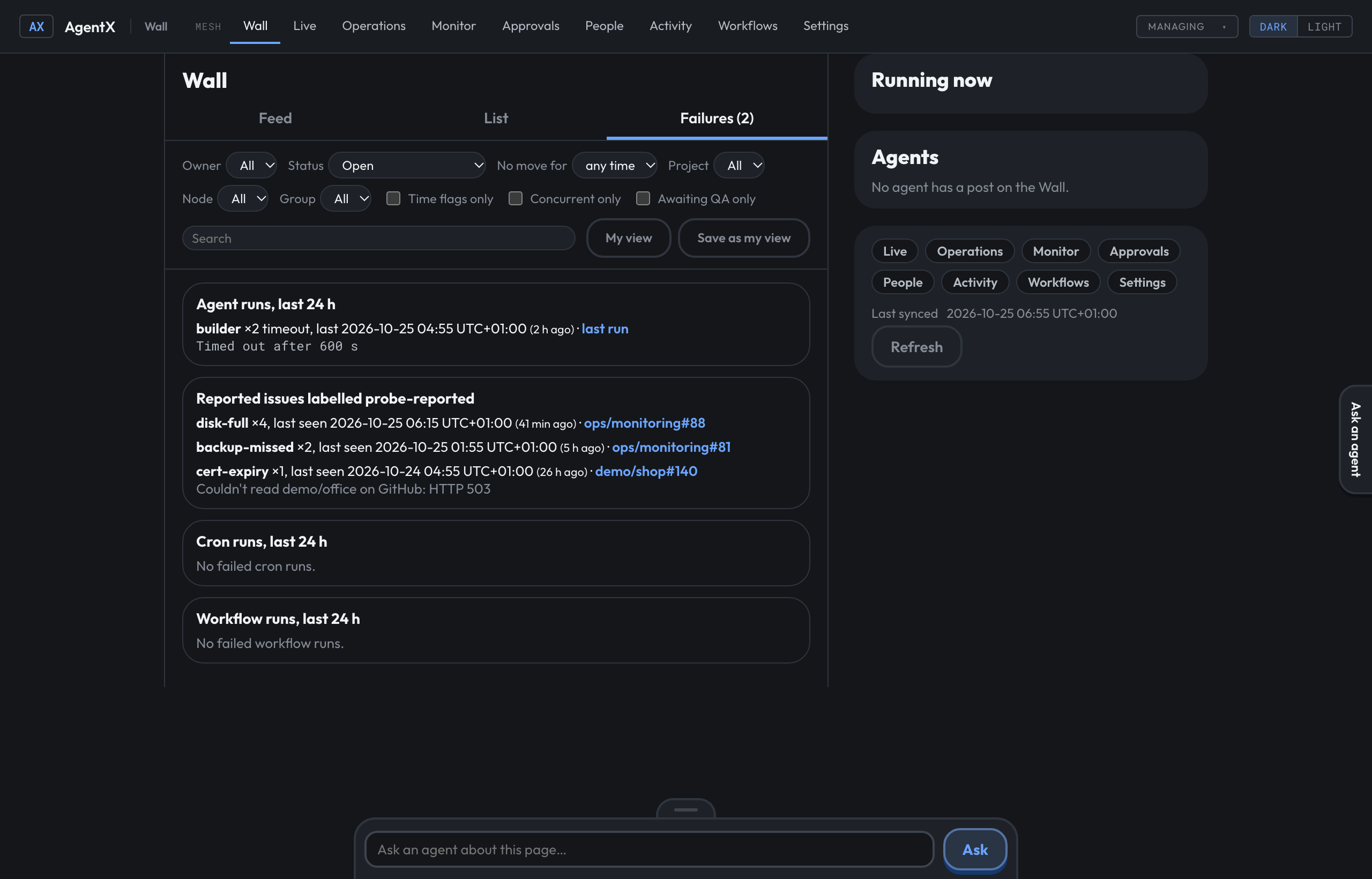Open Live in the top navigation
Viewport: 1372px width, 879px height.
point(305,26)
